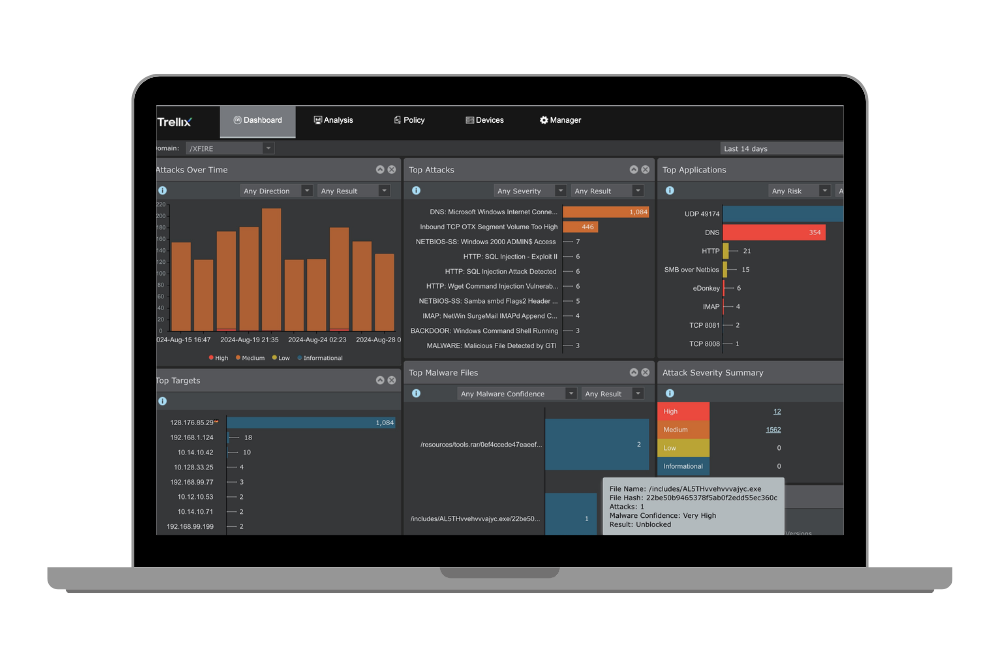Screen dimensions: 1000x667
Task: Expand the Any Severity dropdown
Action: (x=530, y=191)
